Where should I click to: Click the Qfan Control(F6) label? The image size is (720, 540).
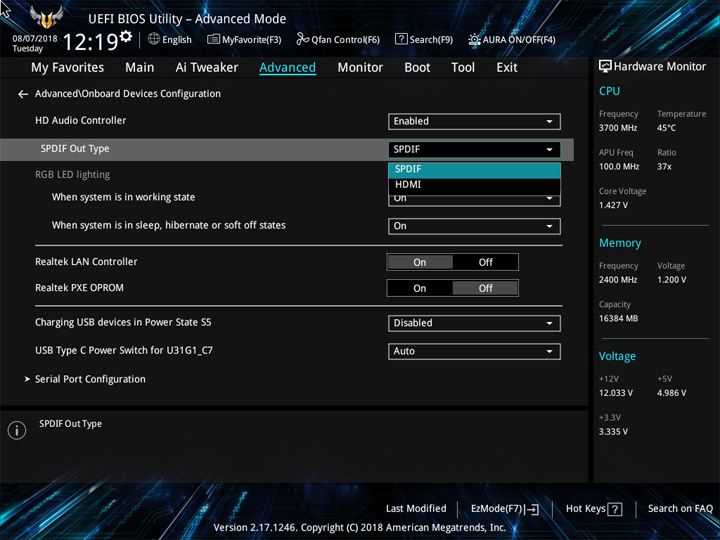345,40
